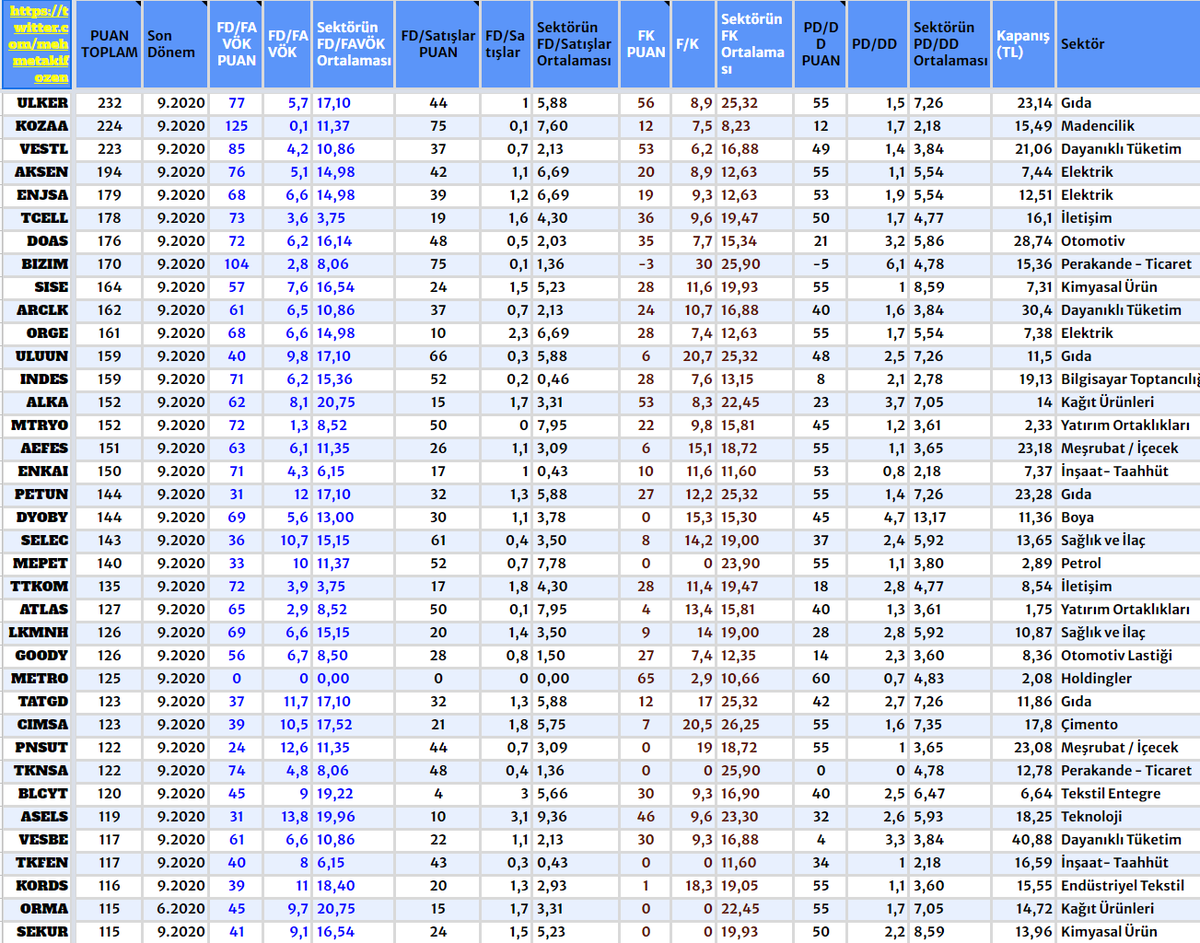Screen dimensions: 1200x943
Task: Open the Twitter link in the header cell
Action: (38, 45)
